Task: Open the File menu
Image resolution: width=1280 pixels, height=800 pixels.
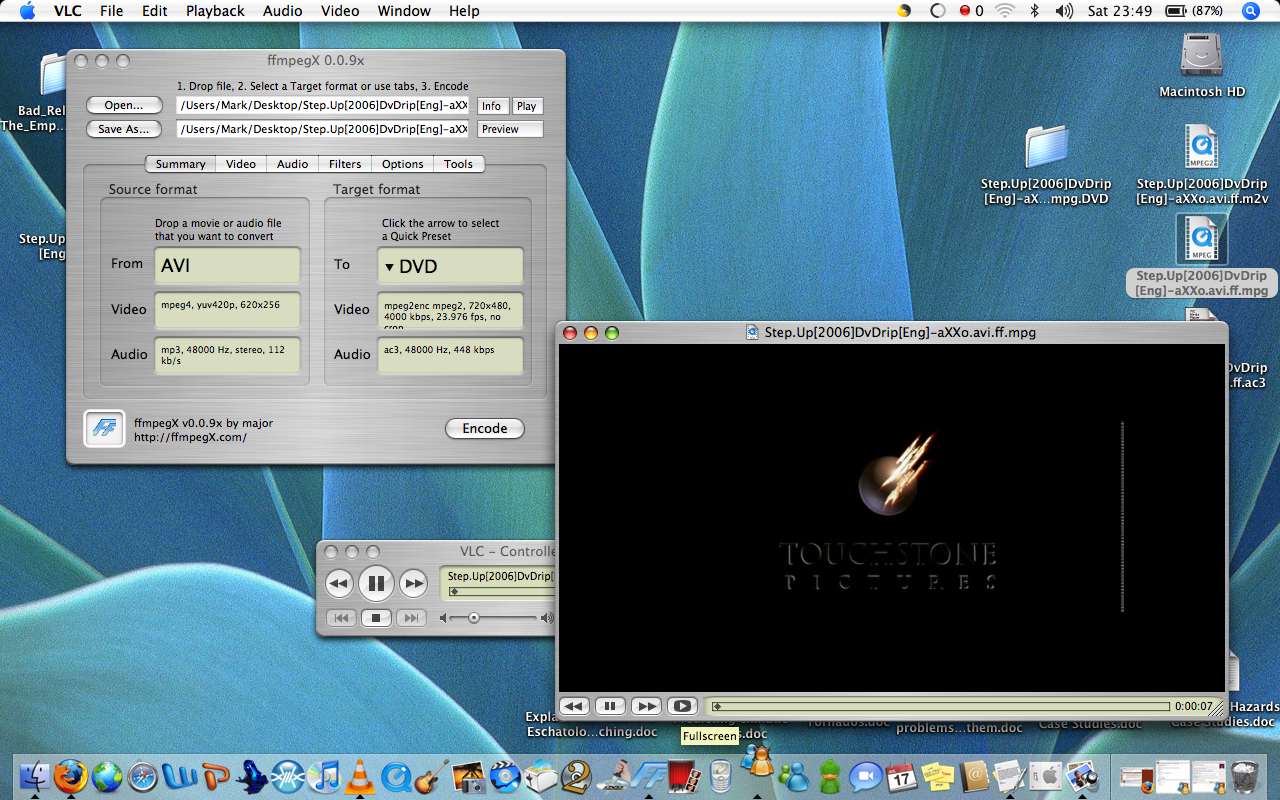Action: [x=112, y=11]
